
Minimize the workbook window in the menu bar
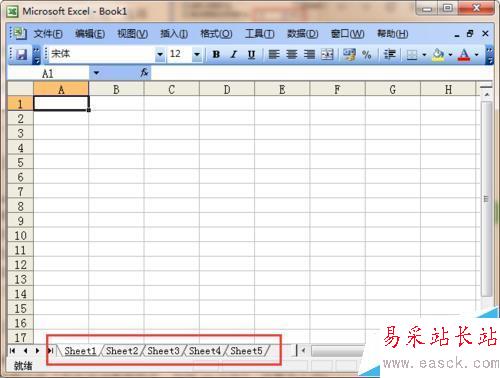tap(457, 35)
